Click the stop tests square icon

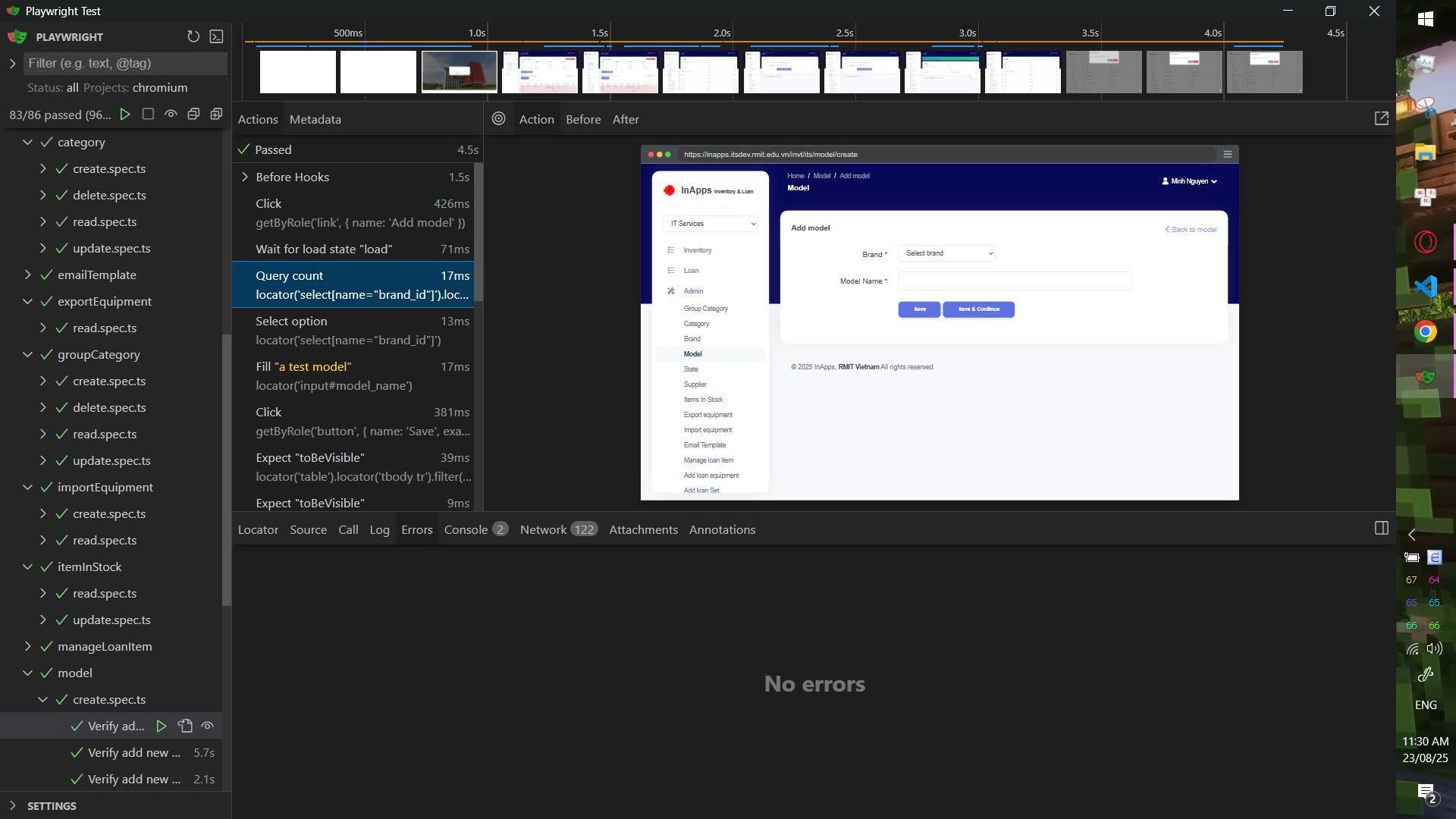[148, 115]
